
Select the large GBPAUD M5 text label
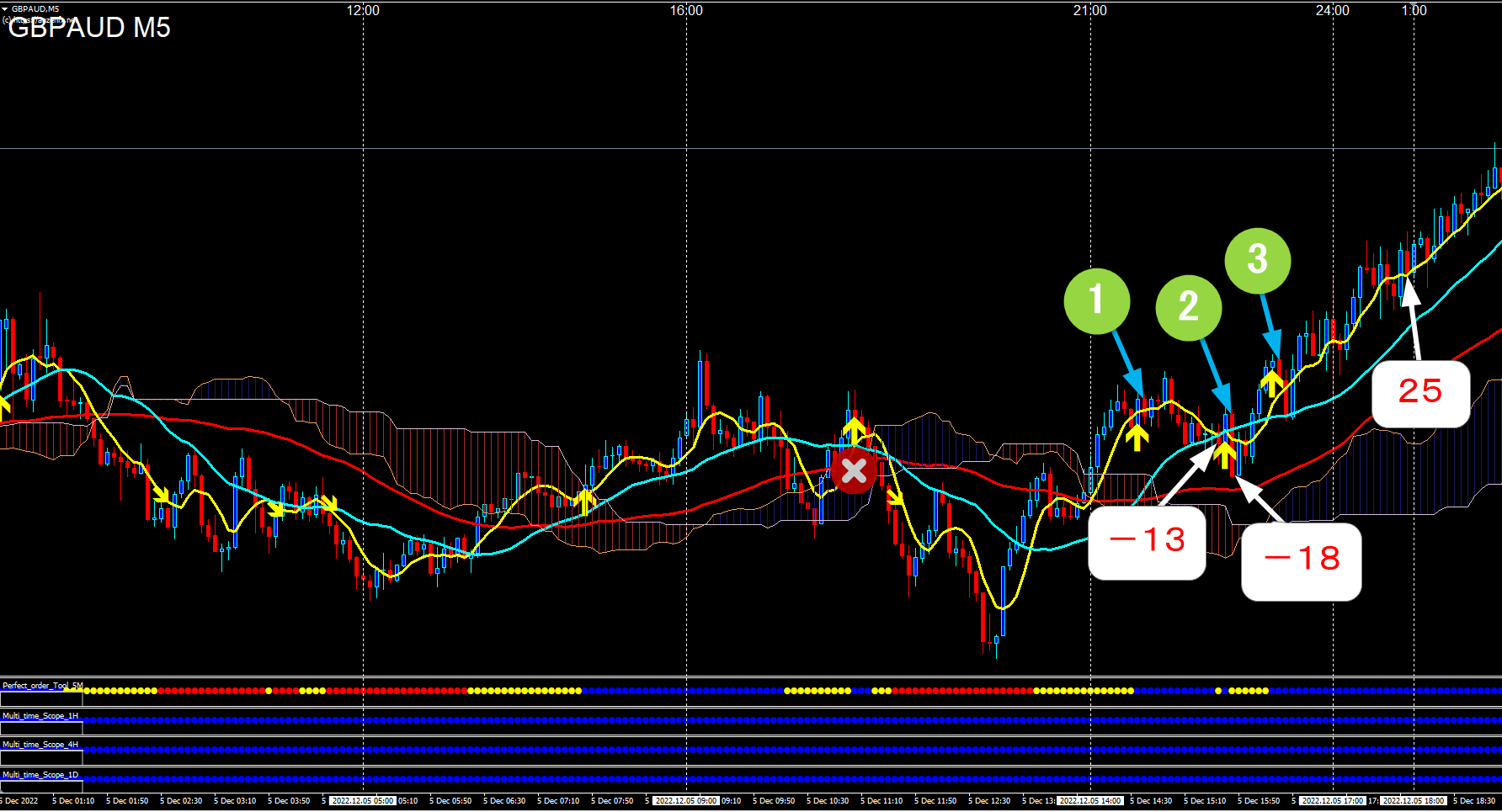(89, 28)
